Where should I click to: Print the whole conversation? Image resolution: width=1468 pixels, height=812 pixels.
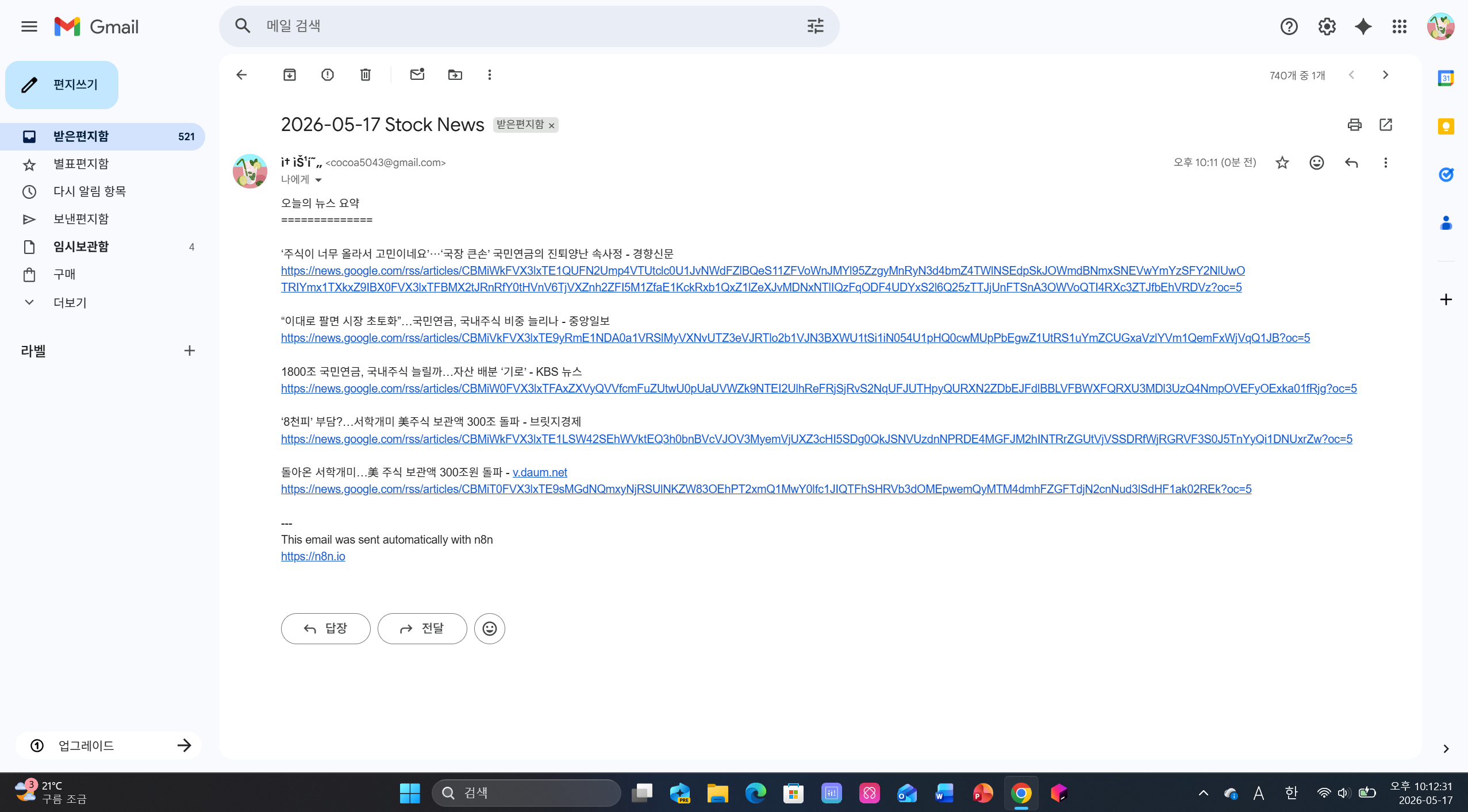pyautogui.click(x=1355, y=124)
